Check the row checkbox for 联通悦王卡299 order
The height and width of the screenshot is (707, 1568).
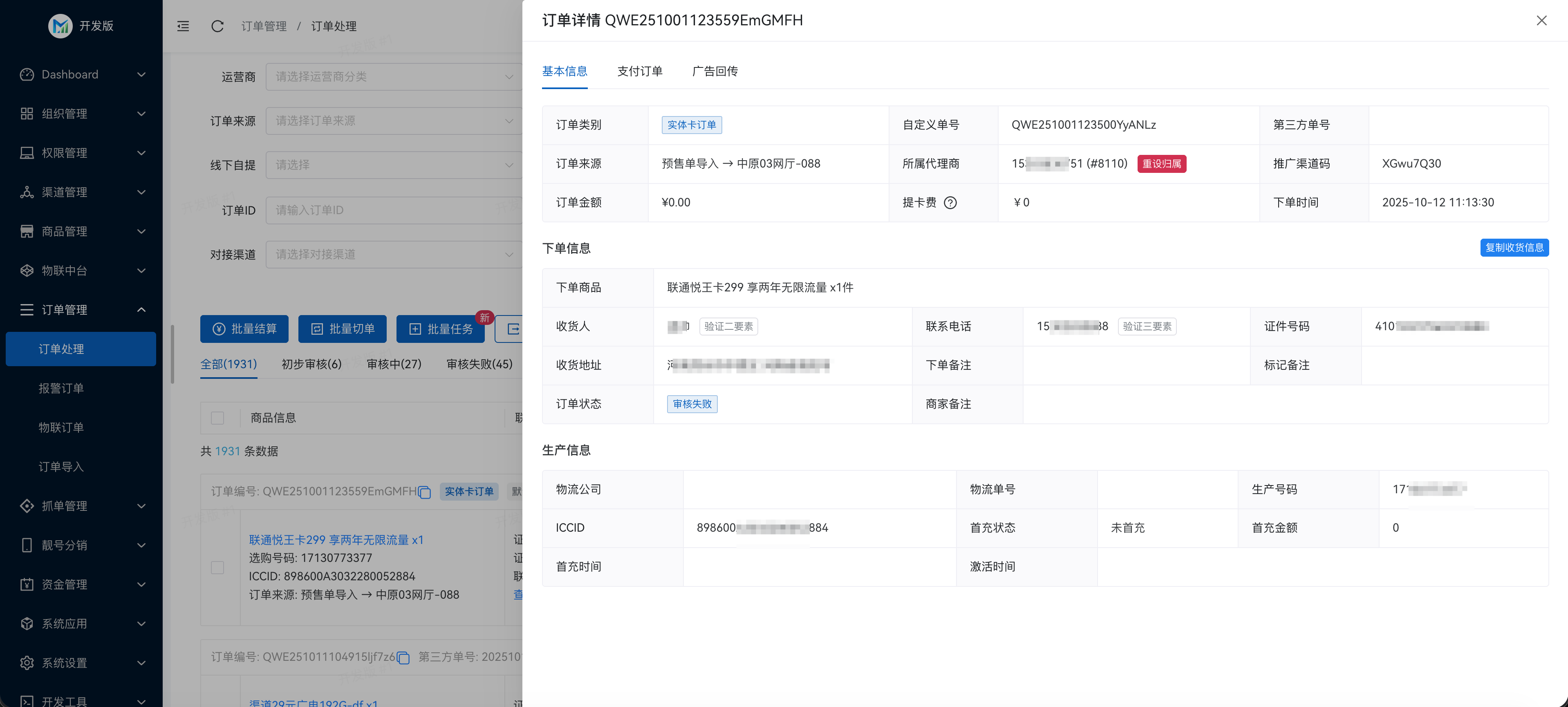[217, 567]
